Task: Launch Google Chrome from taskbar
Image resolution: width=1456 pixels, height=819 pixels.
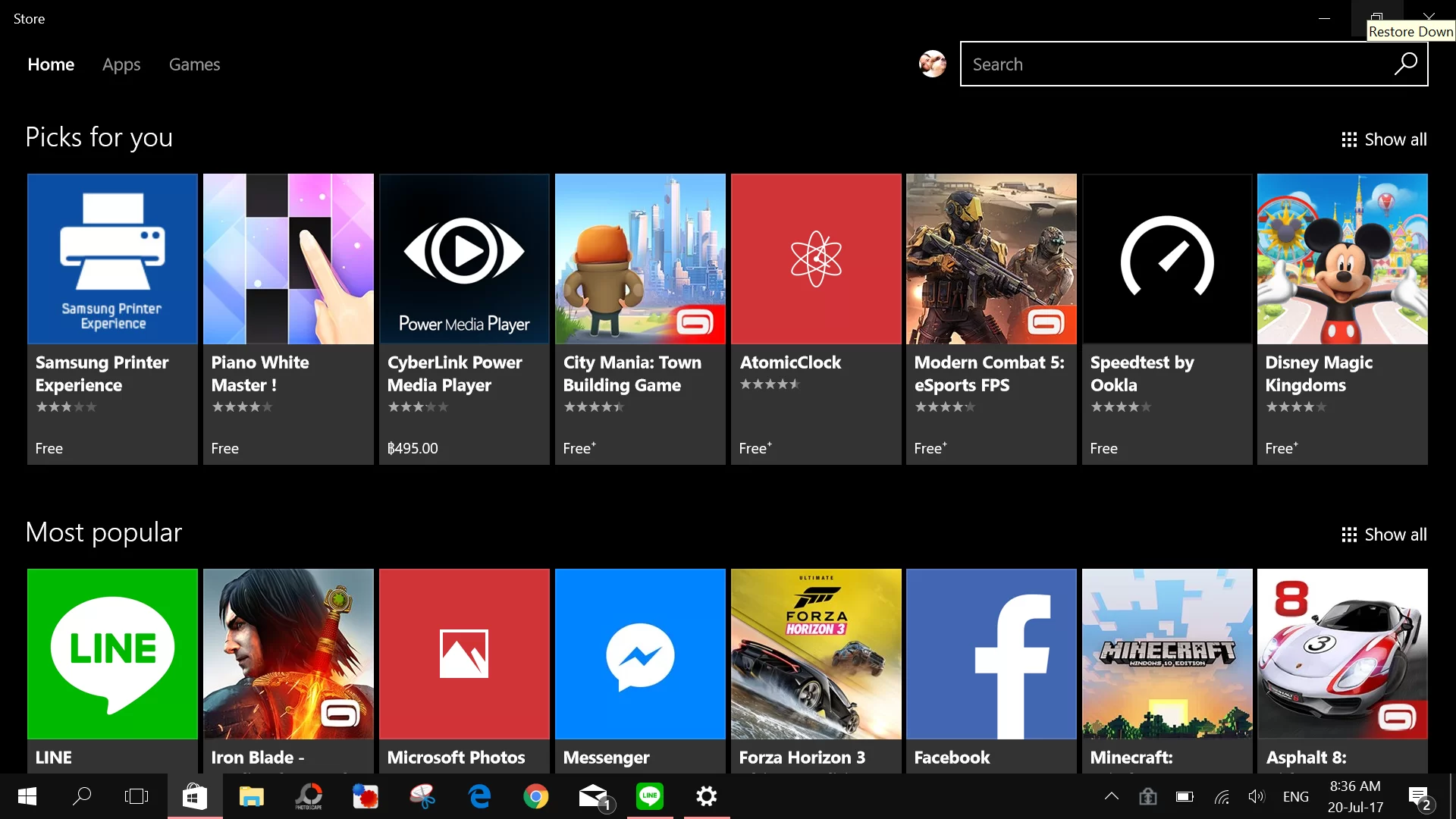Action: (x=536, y=796)
